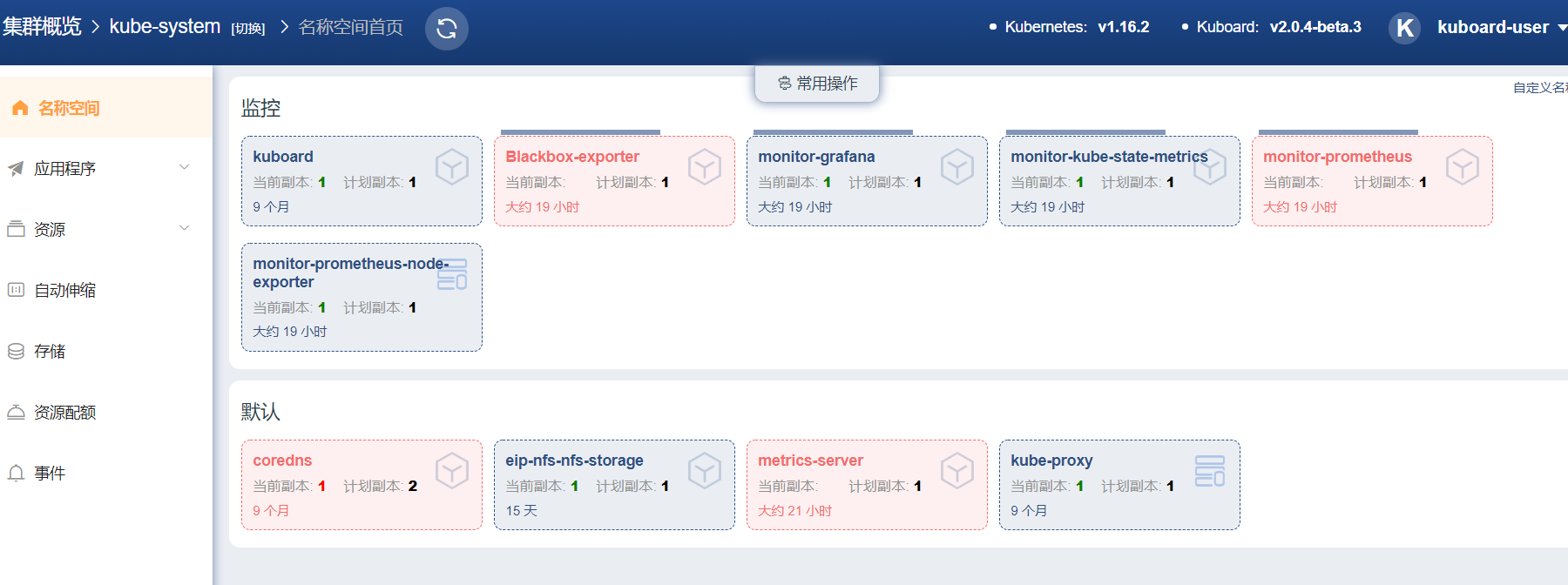Viewport: 1568px width, 585px height.
Task: Expand the 资源 menu chevron
Action: 184,228
